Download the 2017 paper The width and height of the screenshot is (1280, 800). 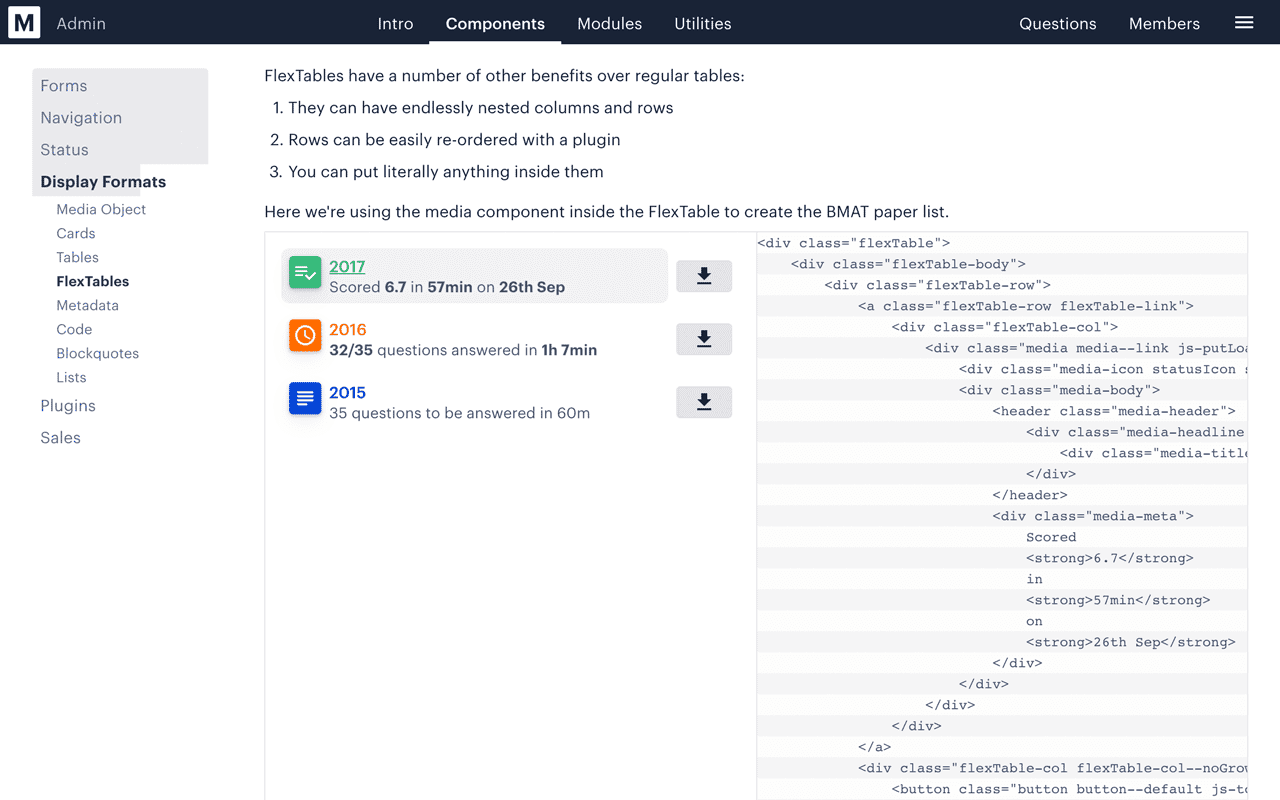704,276
